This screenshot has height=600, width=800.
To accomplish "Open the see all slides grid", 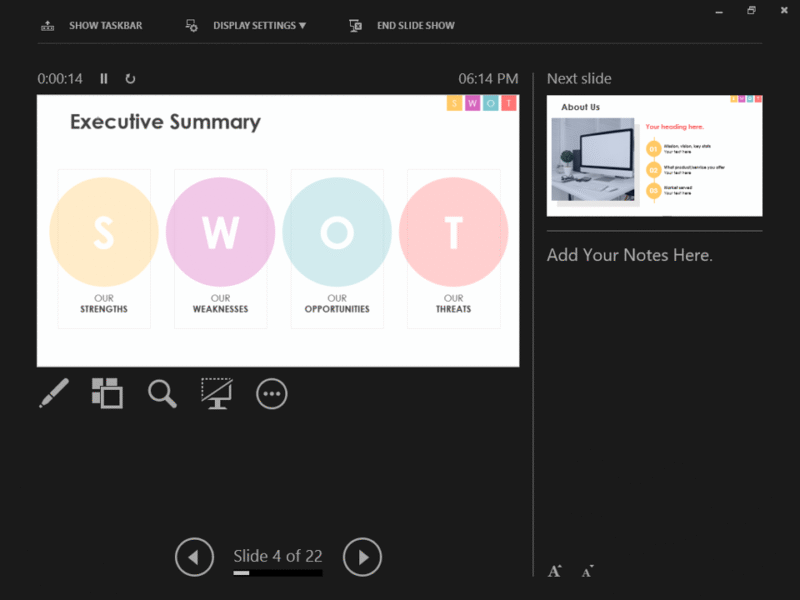I will (107, 393).
